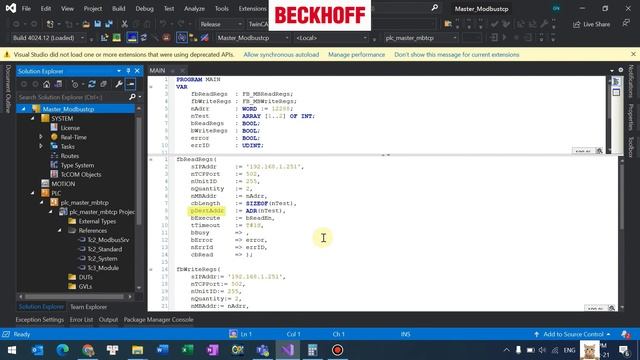
Task: Open the Analyze menu
Action: coord(194,9)
